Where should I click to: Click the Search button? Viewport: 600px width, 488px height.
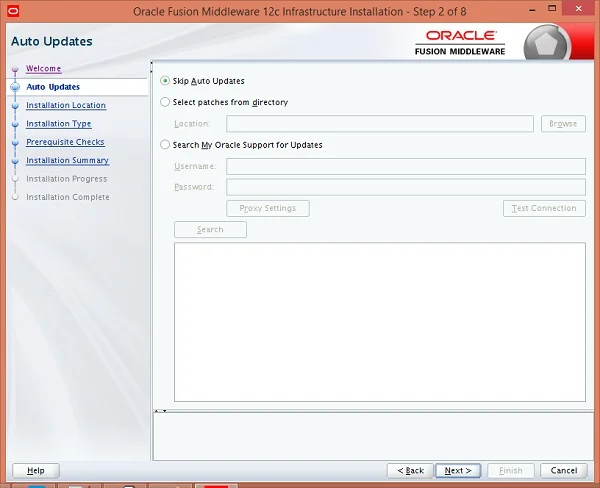(x=210, y=229)
